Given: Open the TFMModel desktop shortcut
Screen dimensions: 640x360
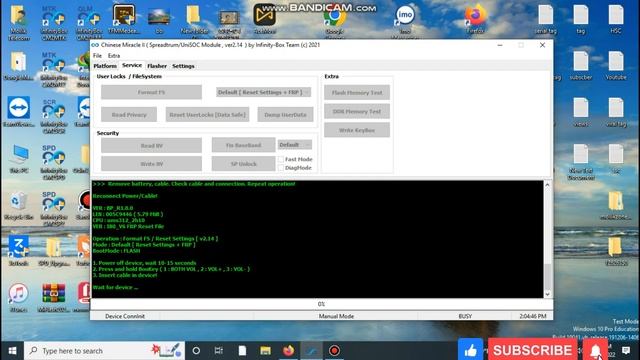Looking at the screenshot, I should tap(124, 20).
